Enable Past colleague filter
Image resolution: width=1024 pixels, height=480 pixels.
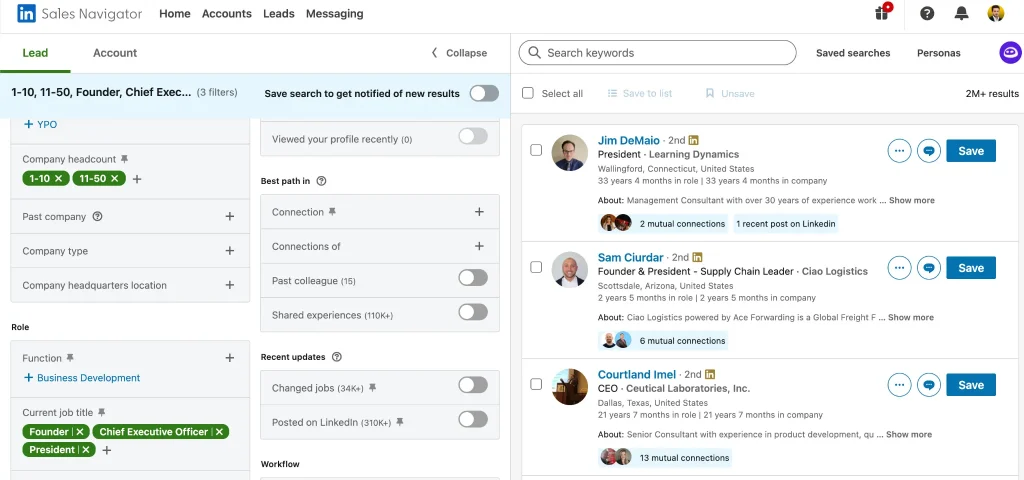coord(473,278)
